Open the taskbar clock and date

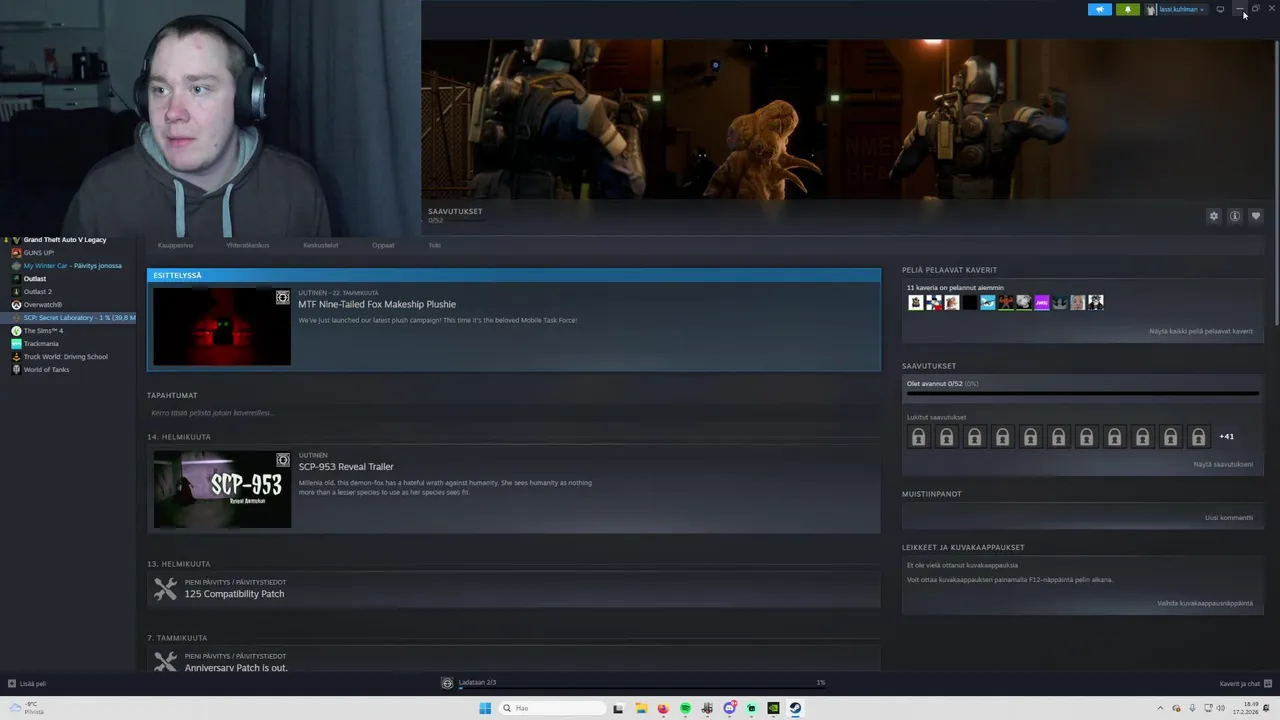(1246, 708)
